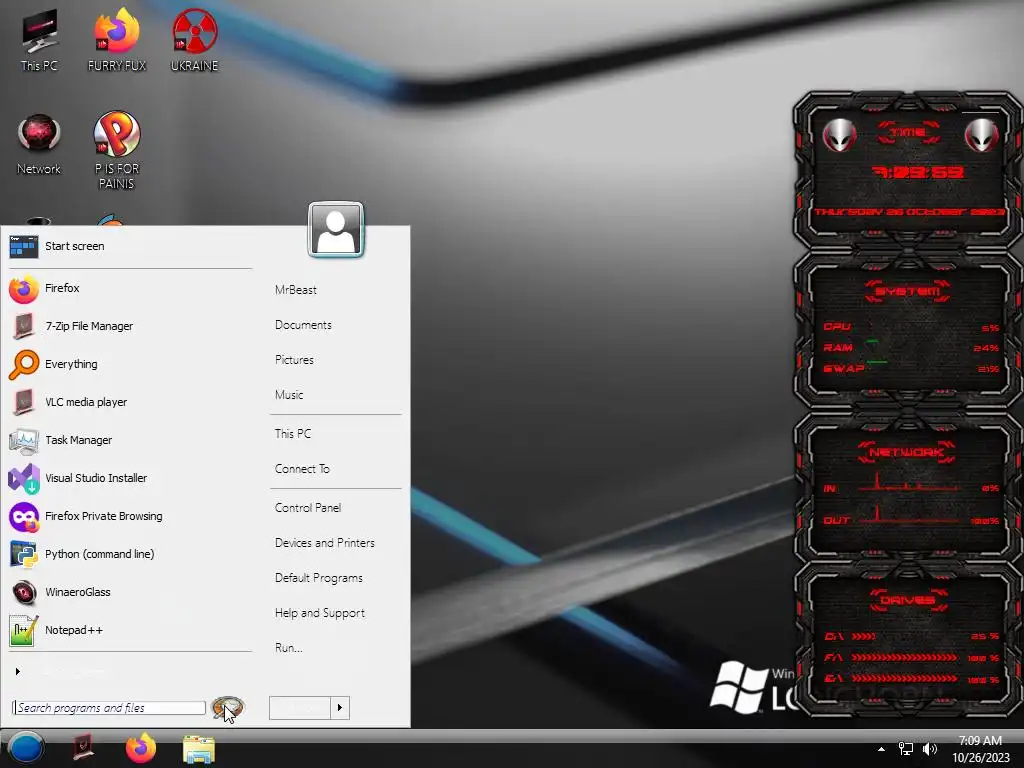
Task: Click the Start screen tiles icon
Action: coord(24,247)
